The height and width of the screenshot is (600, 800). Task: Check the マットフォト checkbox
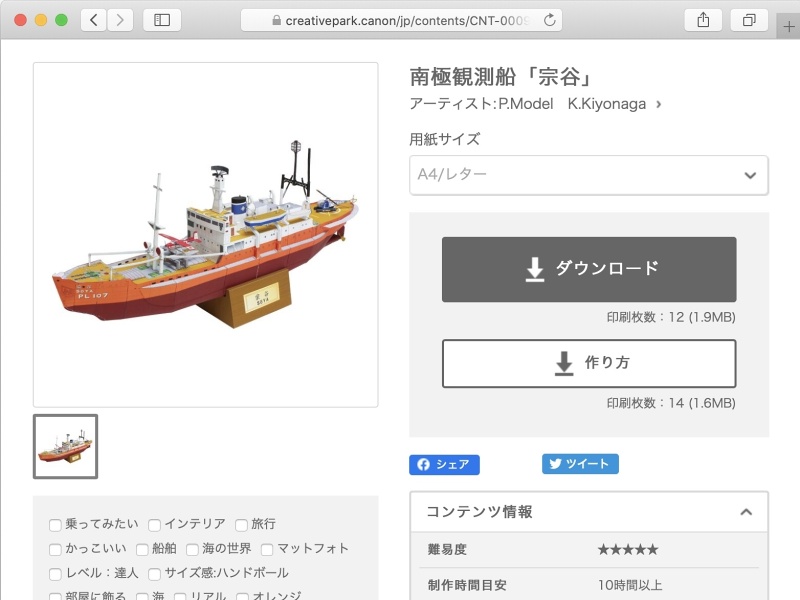266,548
